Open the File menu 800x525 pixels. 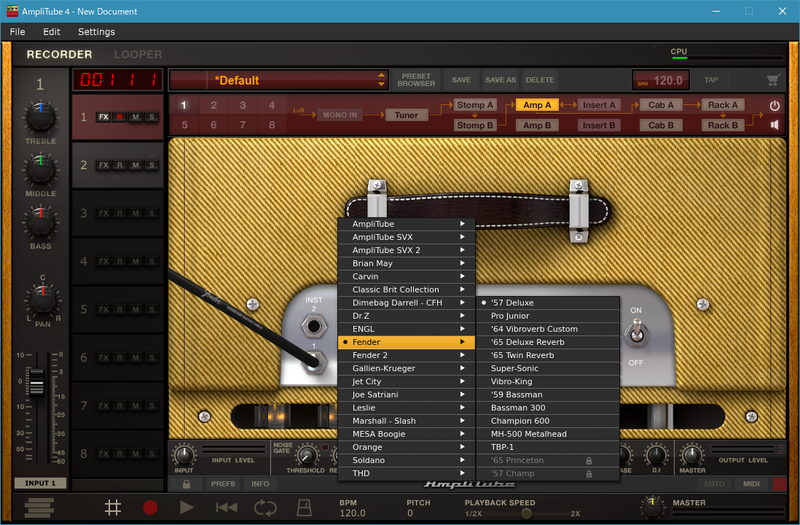click(x=17, y=32)
